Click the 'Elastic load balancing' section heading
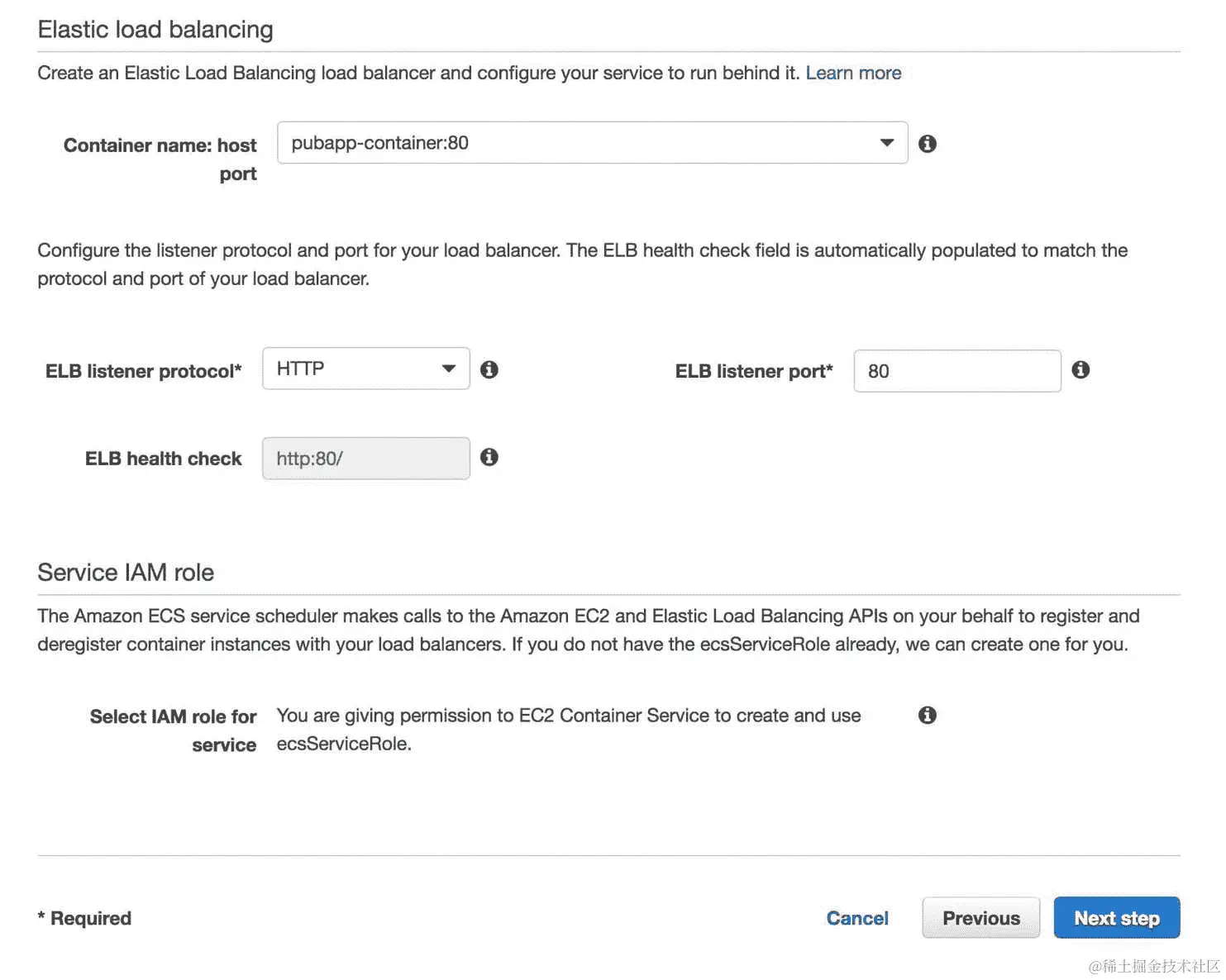The height and width of the screenshot is (980, 1226). coord(155,30)
